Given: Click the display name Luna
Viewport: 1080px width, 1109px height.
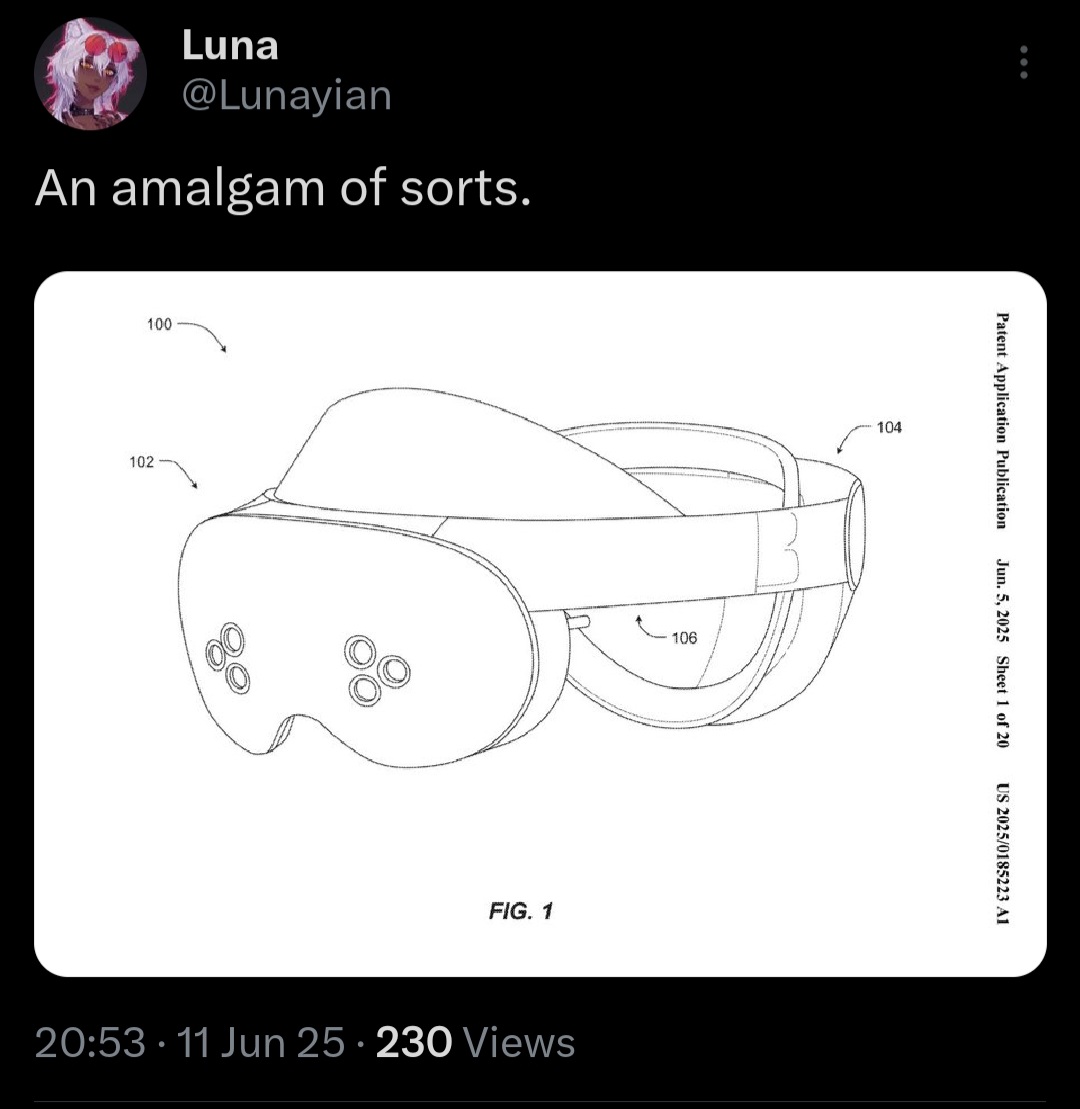Looking at the screenshot, I should (x=230, y=45).
